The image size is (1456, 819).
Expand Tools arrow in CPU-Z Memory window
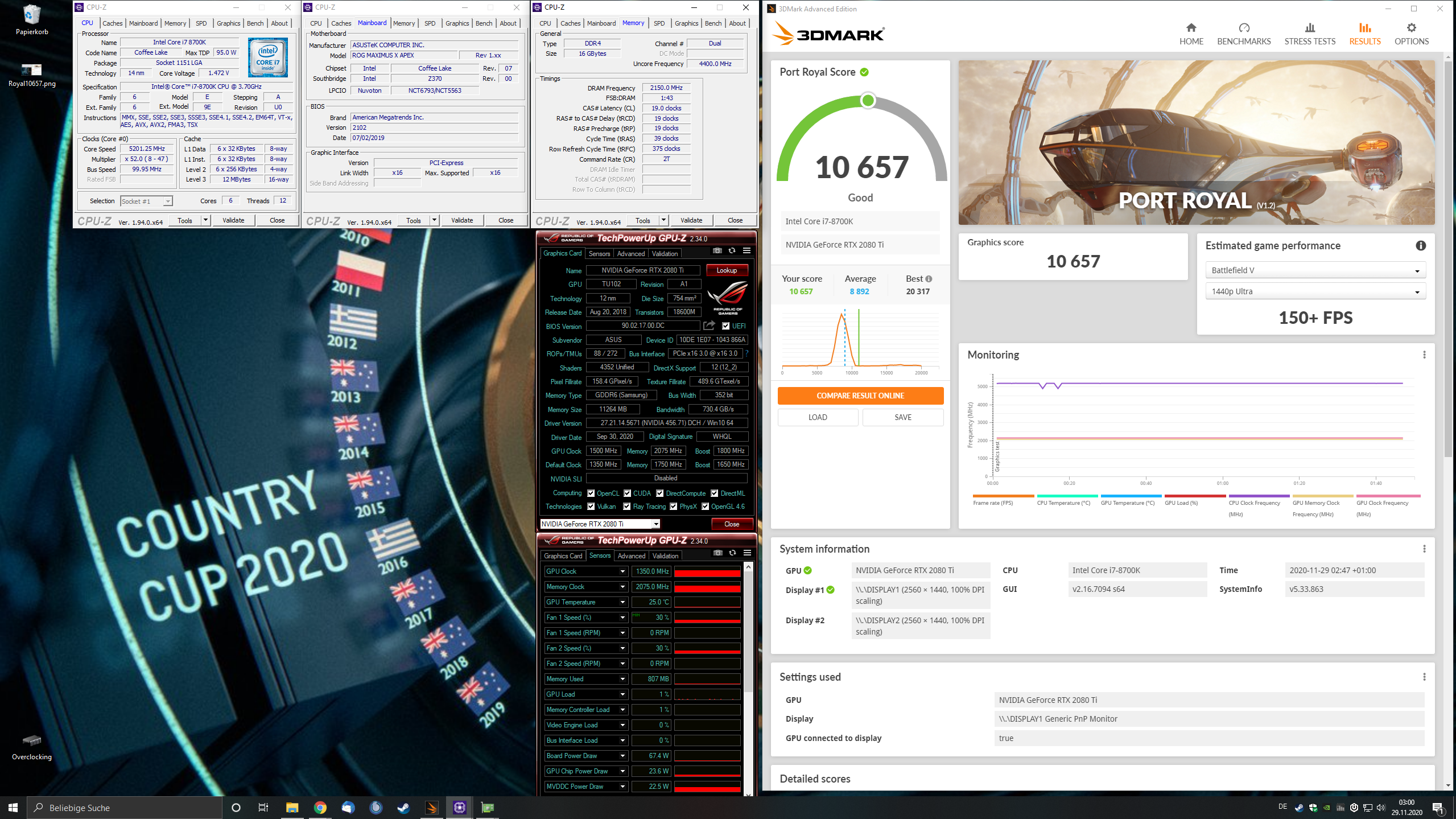(x=663, y=220)
